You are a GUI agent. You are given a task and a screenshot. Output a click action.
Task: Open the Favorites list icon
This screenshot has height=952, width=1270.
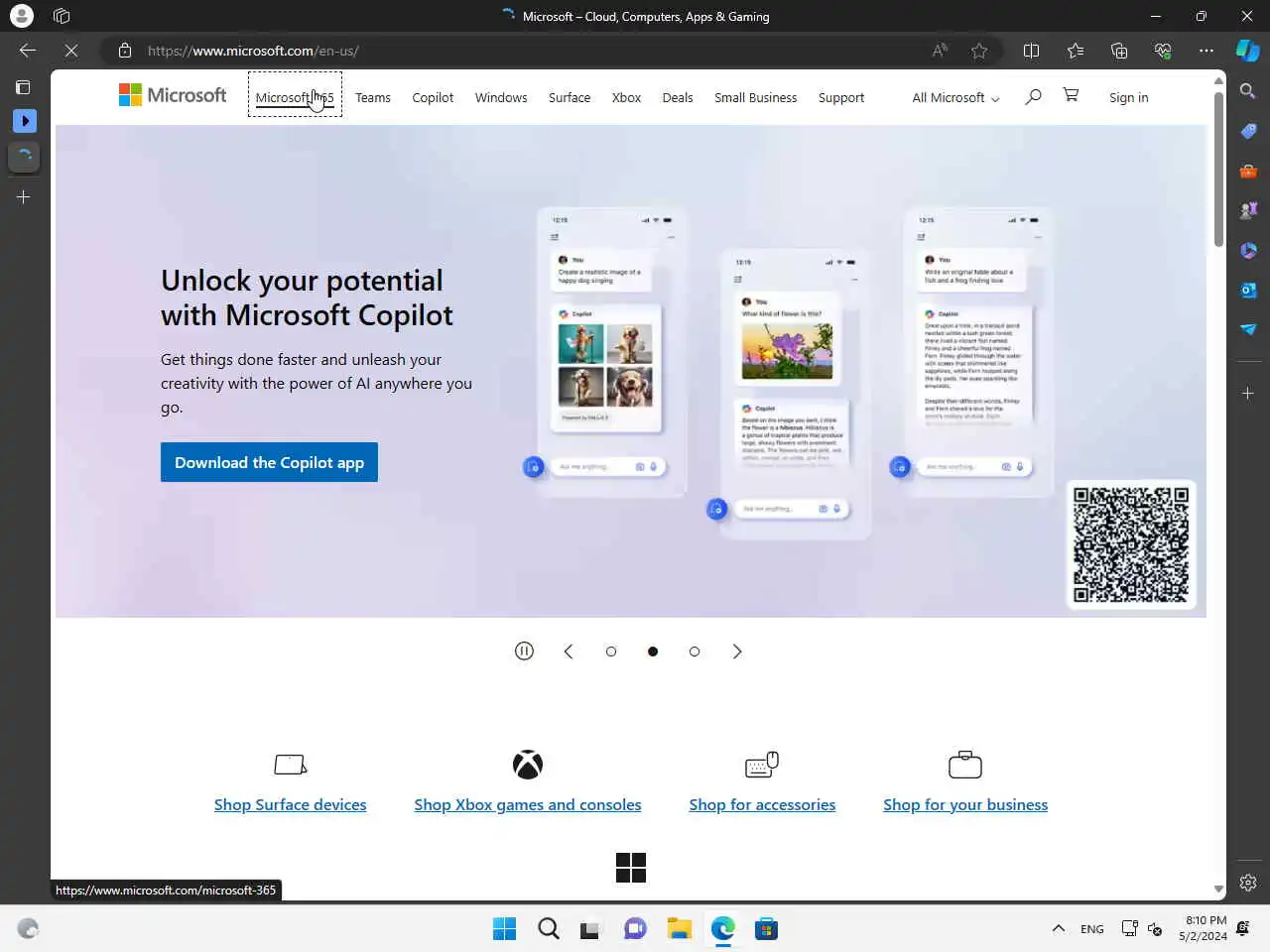(1076, 51)
